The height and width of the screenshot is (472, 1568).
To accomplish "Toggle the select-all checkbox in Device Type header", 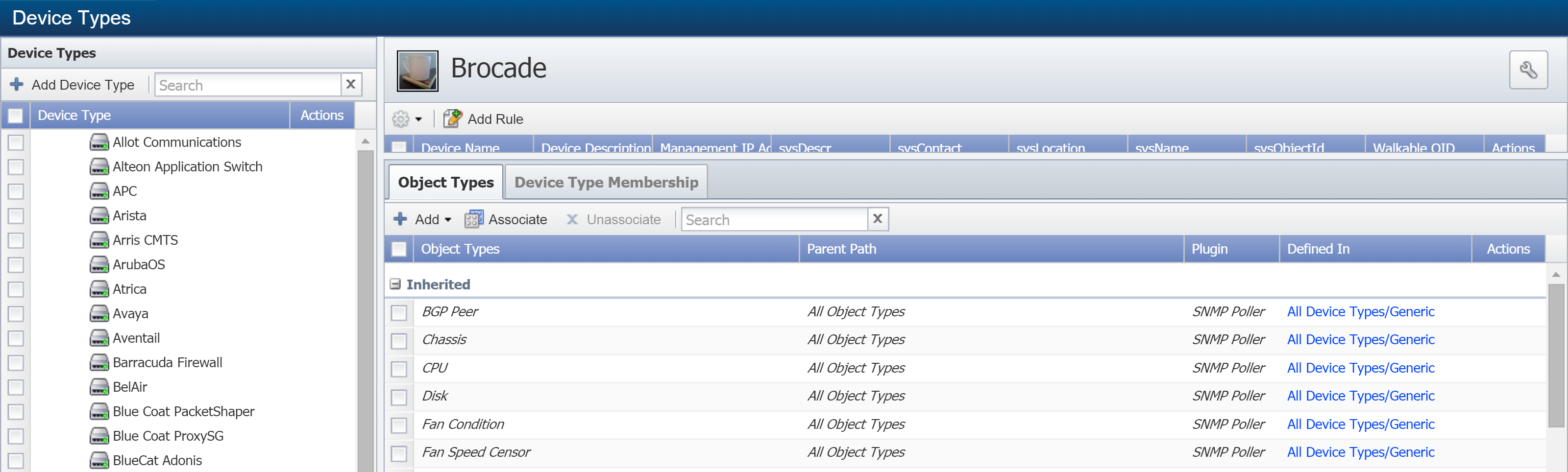I will [x=16, y=116].
